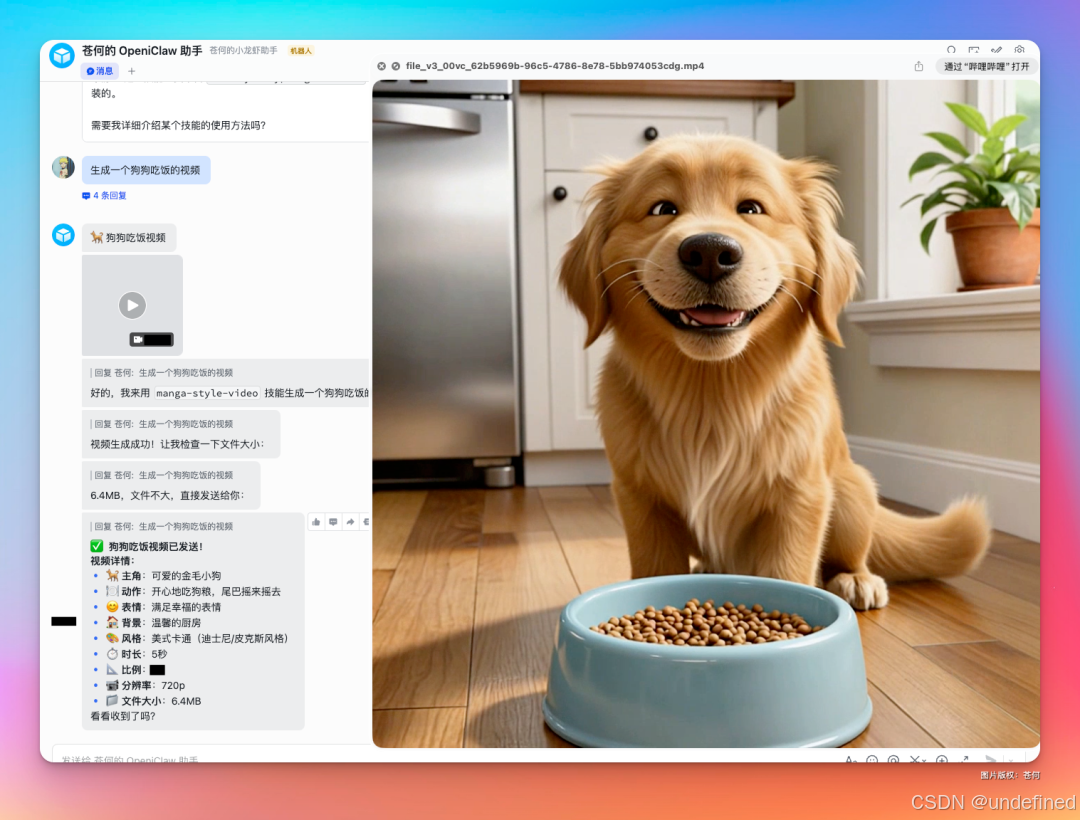Close the video preview with the X icon
Viewport: 1080px width, 820px height.
coord(382,66)
